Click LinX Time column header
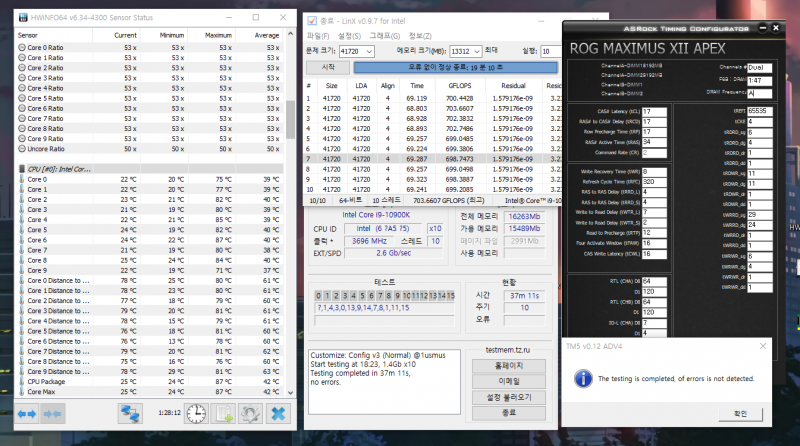Viewport: 800px width, 446px height. coord(417,86)
